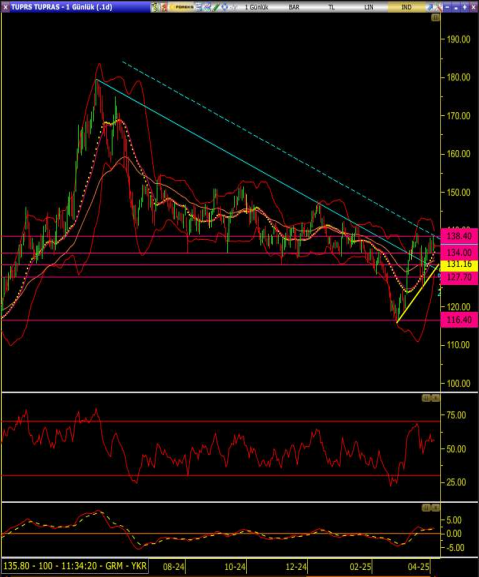Click the yellow 131.16 current price label
This screenshot has width=479, height=577.
click(x=459, y=264)
